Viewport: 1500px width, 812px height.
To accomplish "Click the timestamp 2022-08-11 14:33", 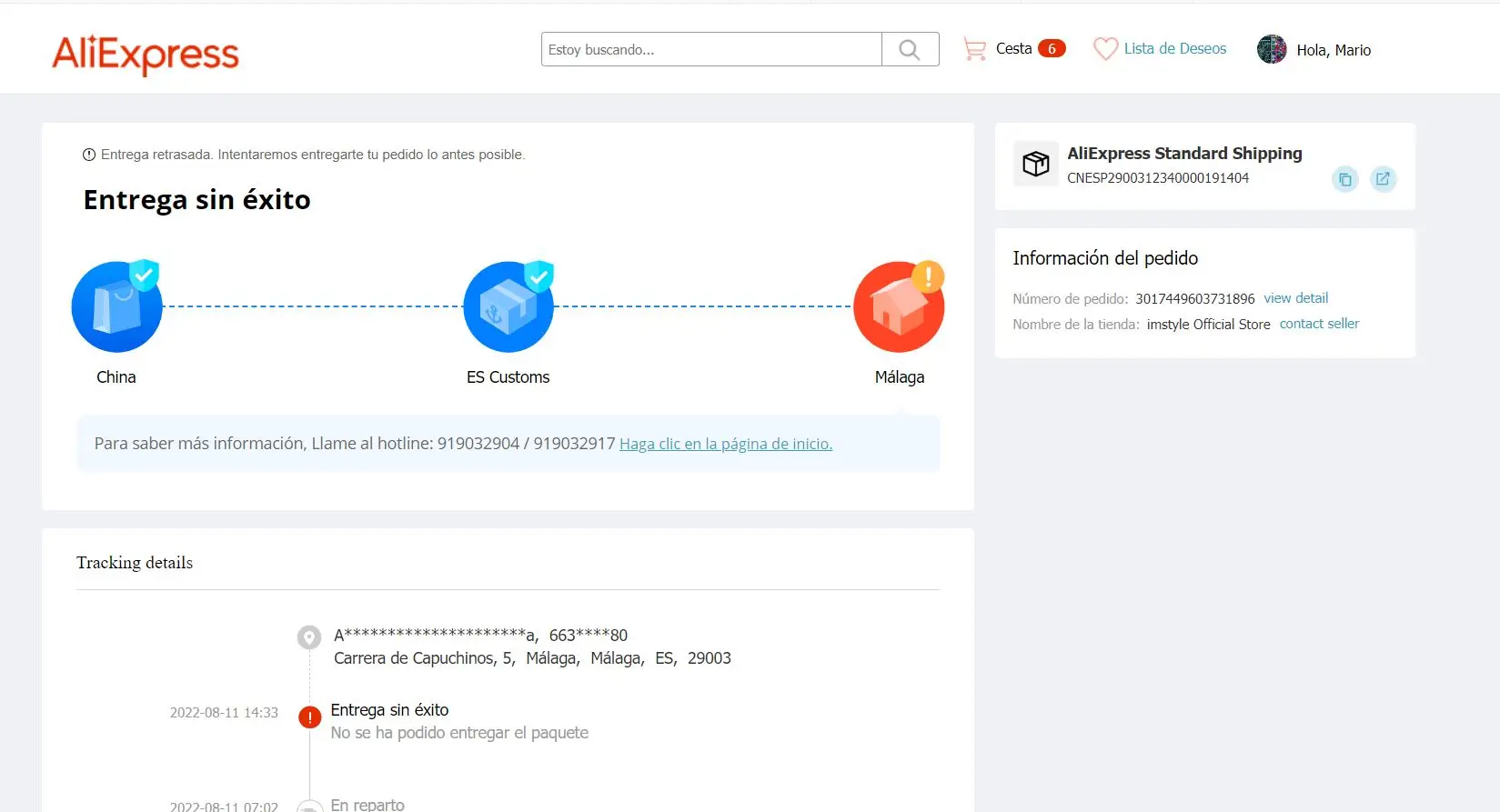I will pos(224,713).
